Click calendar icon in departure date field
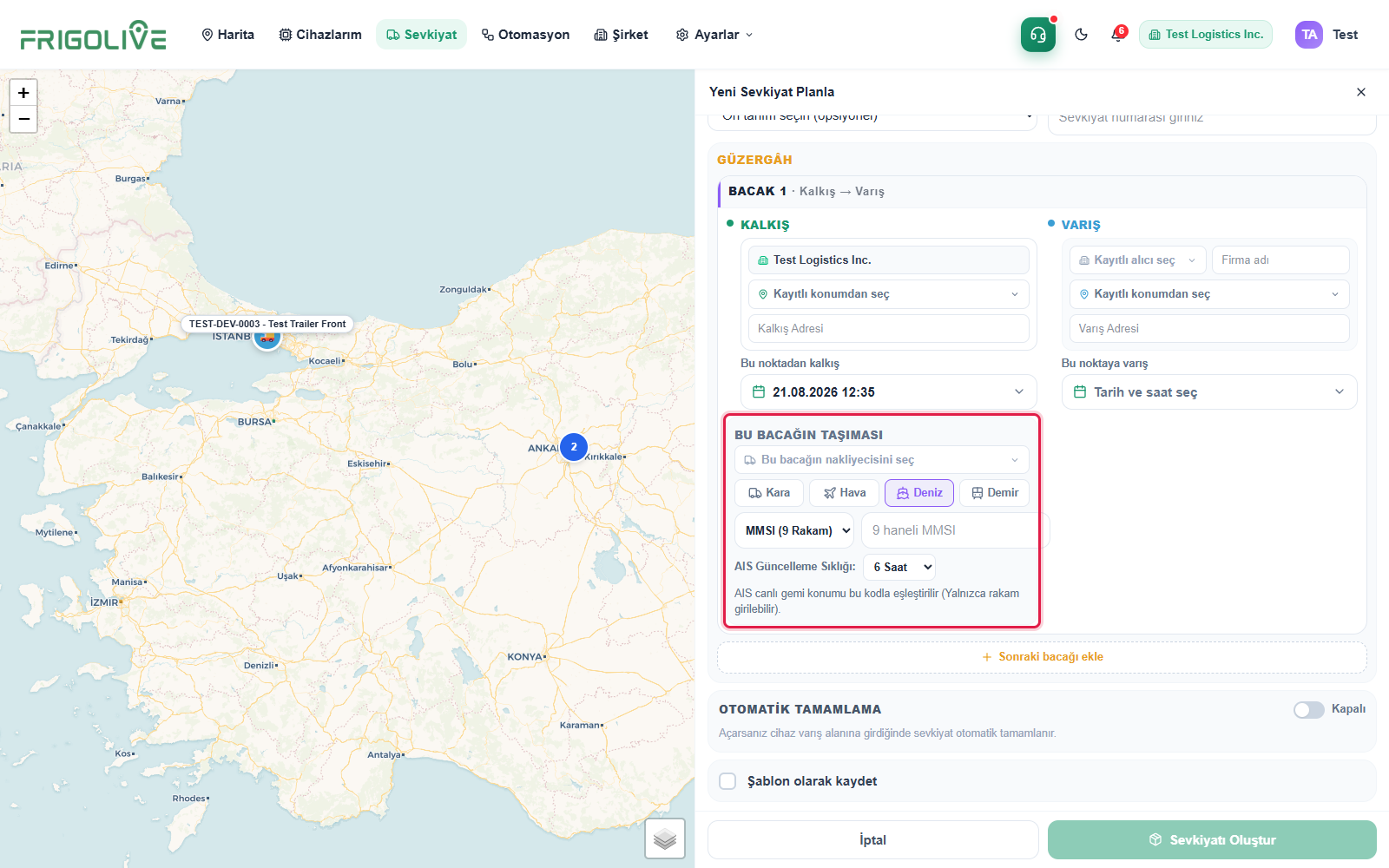 coord(759,392)
